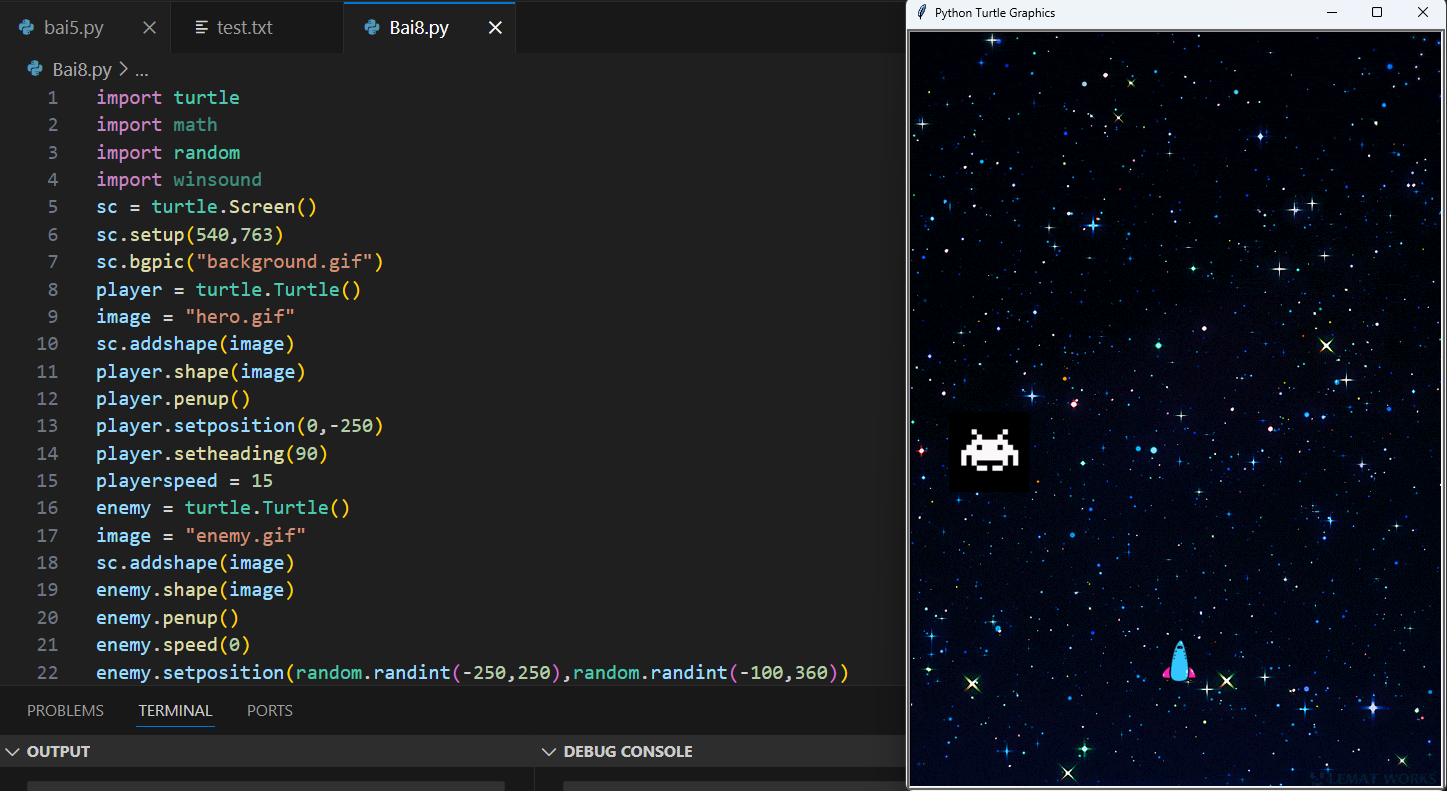Viewport: 1447px width, 791px height.
Task: Maximize the Python Turtle Graphics window
Action: [1377, 13]
